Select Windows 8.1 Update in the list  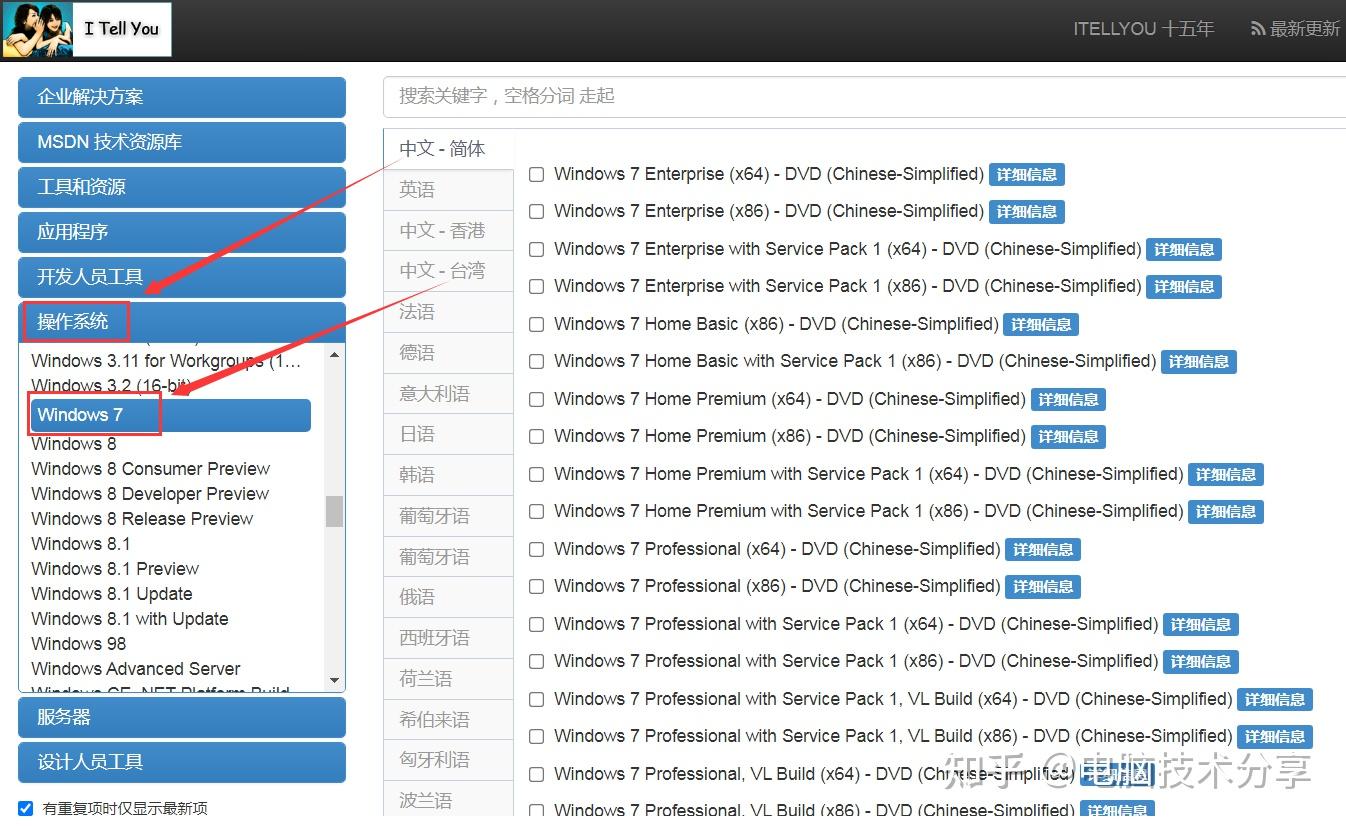pyautogui.click(x=112, y=593)
